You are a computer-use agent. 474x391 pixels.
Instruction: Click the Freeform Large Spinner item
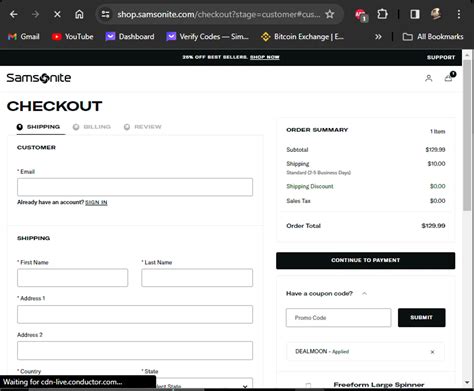pyautogui.click(x=379, y=385)
